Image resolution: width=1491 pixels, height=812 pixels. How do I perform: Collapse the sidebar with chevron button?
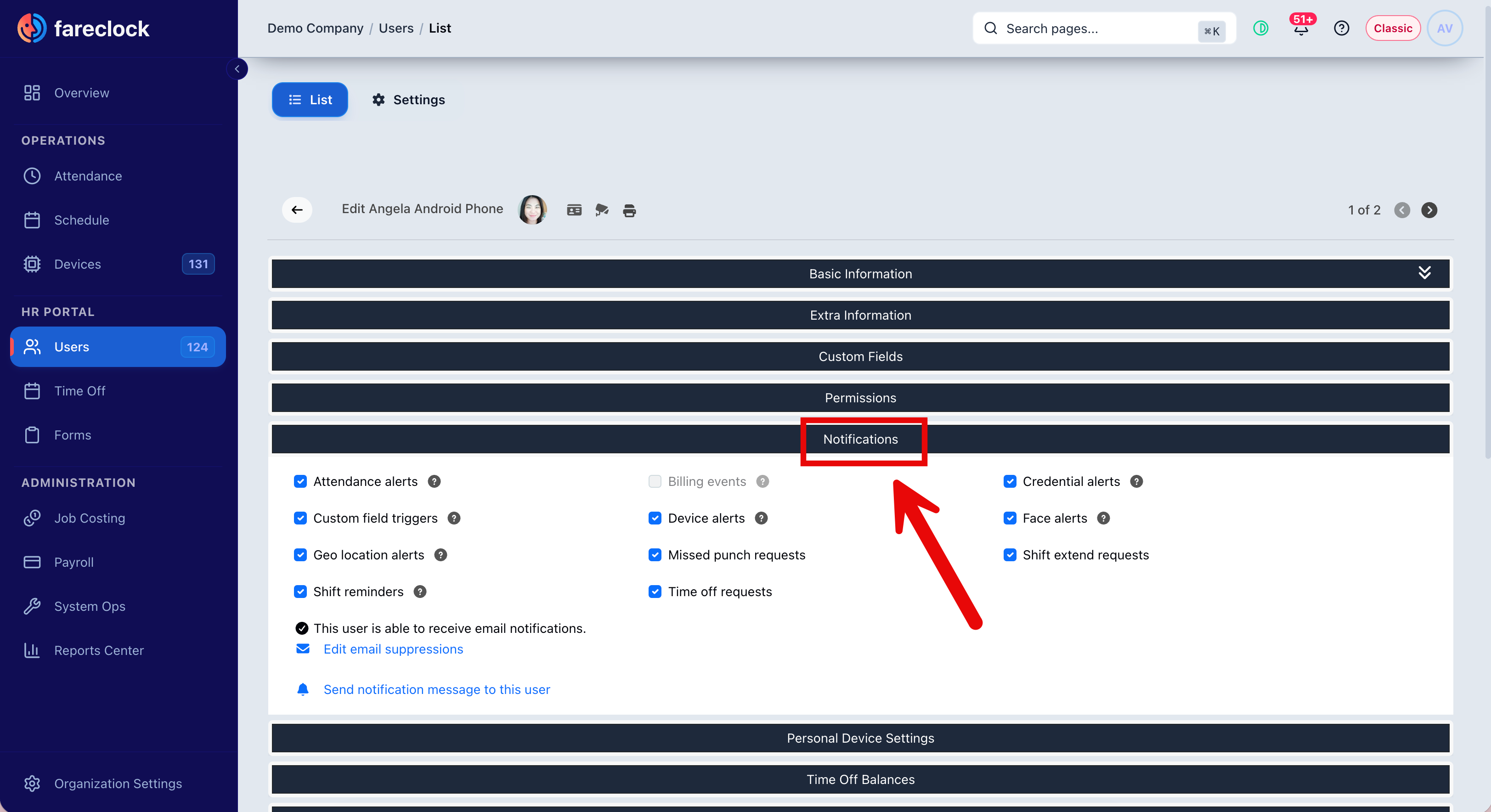click(237, 69)
